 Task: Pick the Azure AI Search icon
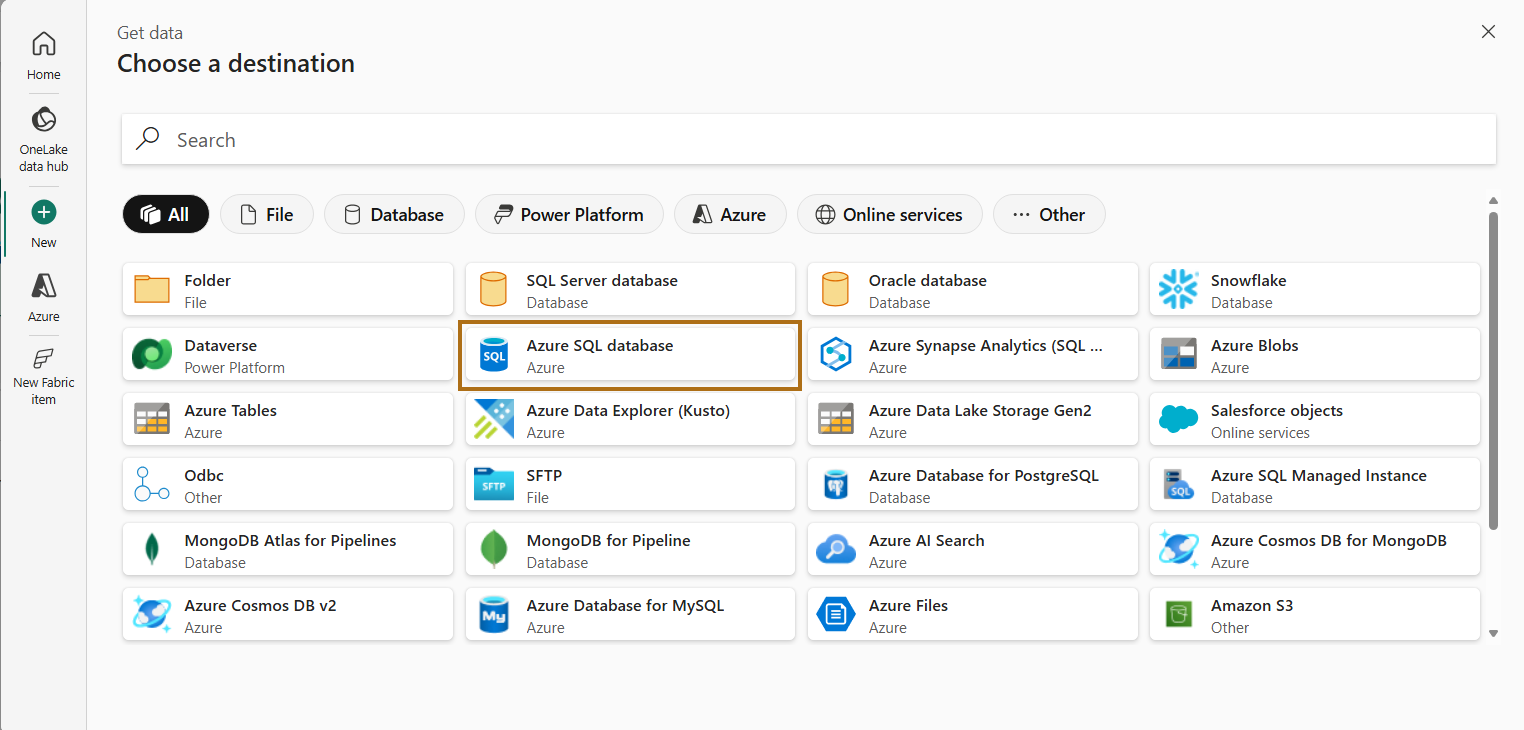pos(836,550)
